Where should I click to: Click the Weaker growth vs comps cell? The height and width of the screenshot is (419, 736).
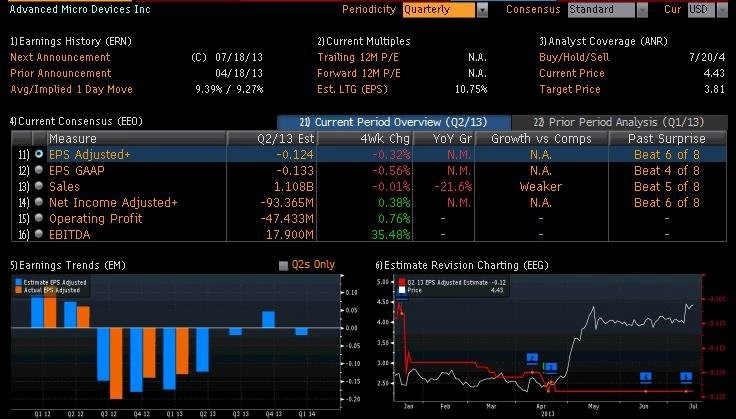(541, 186)
